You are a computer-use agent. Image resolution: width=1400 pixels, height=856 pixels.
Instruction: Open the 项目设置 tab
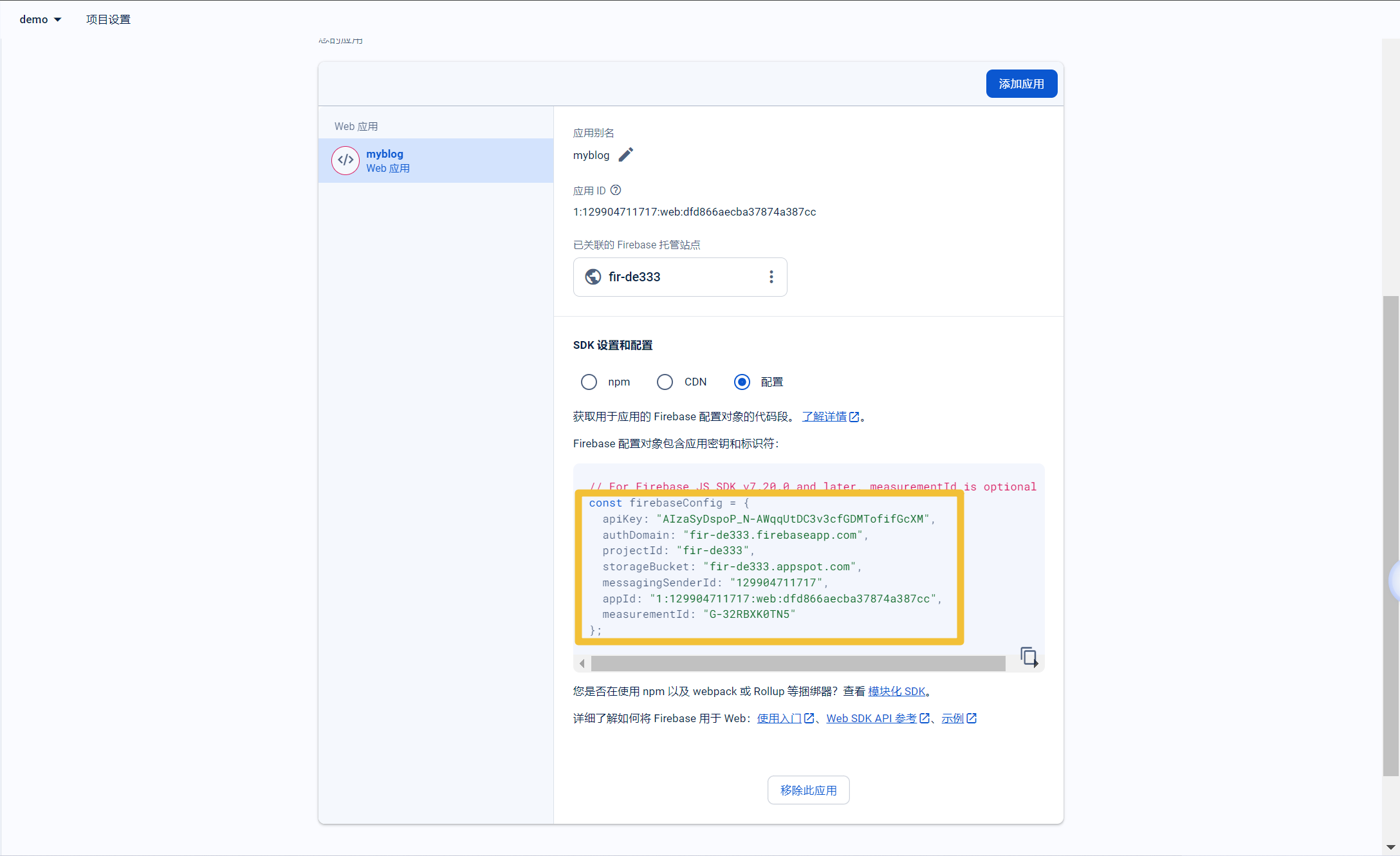(x=108, y=19)
